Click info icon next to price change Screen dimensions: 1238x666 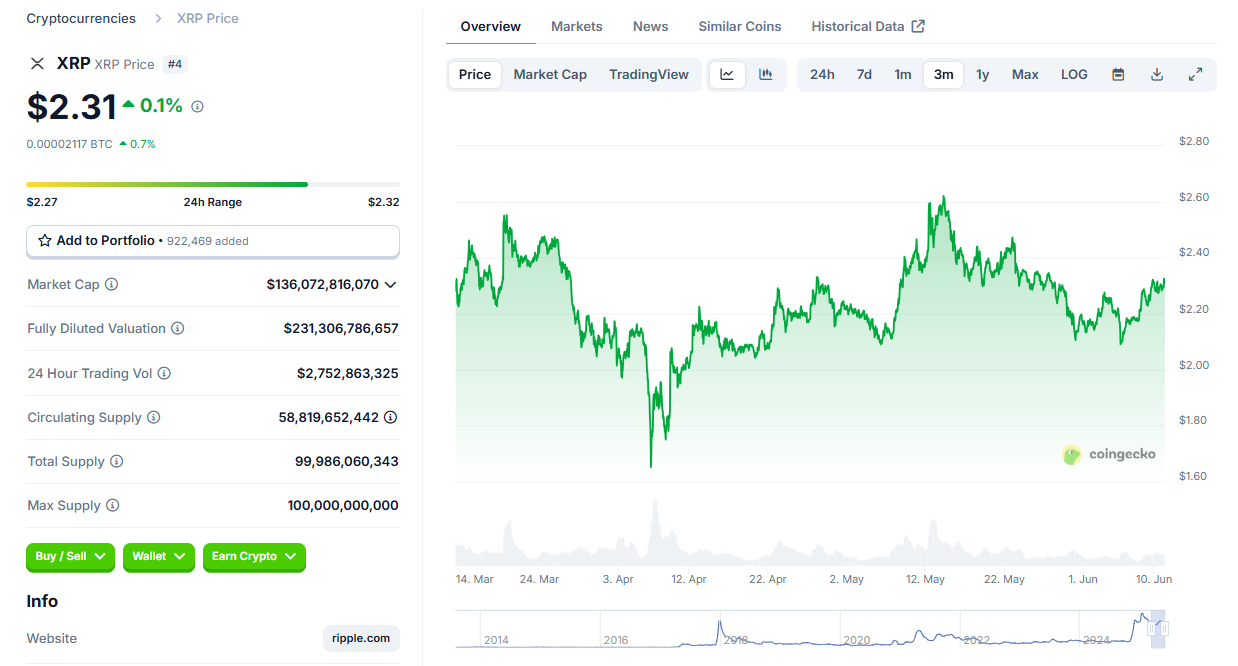click(x=197, y=106)
